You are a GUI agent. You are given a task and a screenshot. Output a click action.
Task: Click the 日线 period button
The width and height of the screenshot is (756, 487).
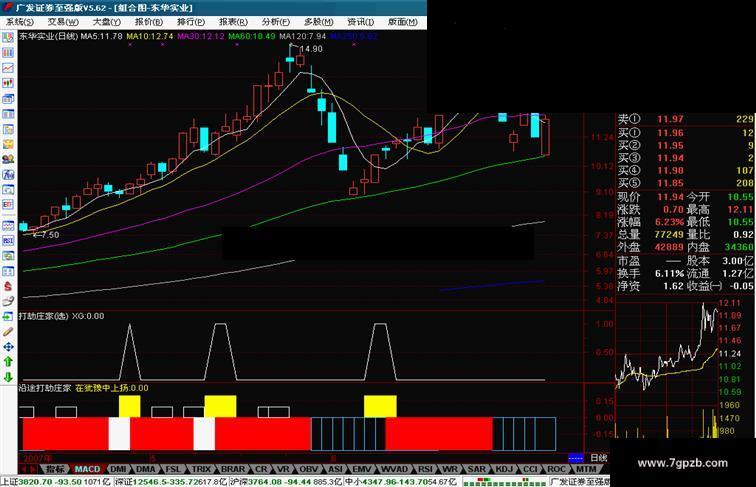click(599, 458)
